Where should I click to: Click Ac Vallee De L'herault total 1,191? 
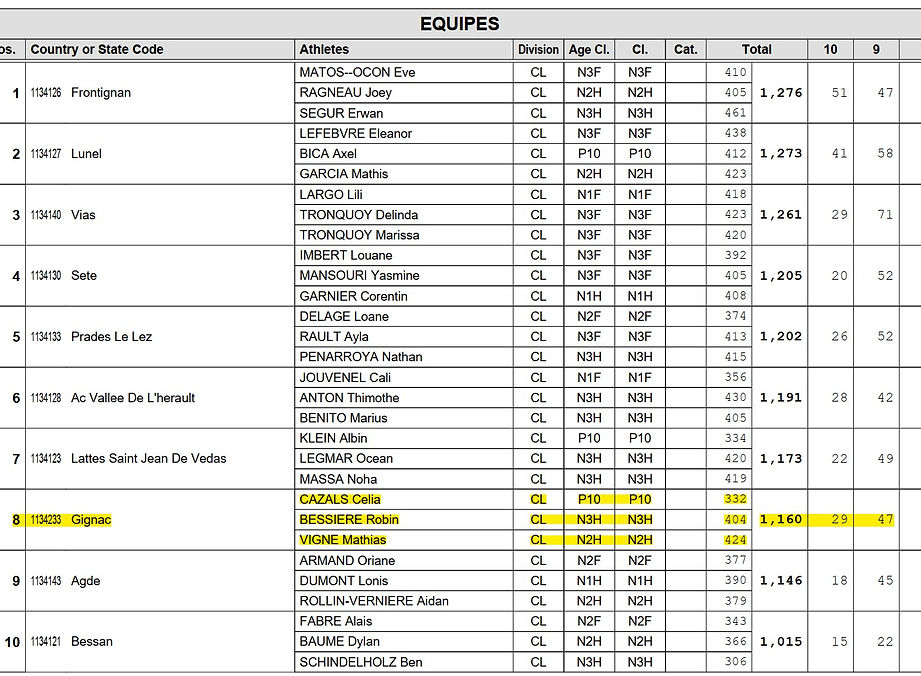(x=781, y=398)
